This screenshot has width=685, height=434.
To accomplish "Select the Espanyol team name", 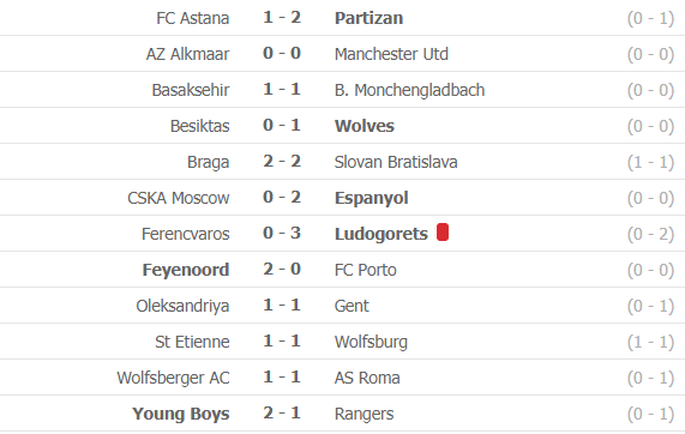I will click(371, 198).
